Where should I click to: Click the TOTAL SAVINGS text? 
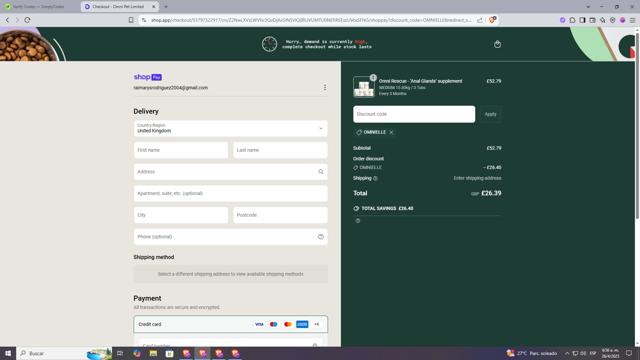tap(387, 209)
